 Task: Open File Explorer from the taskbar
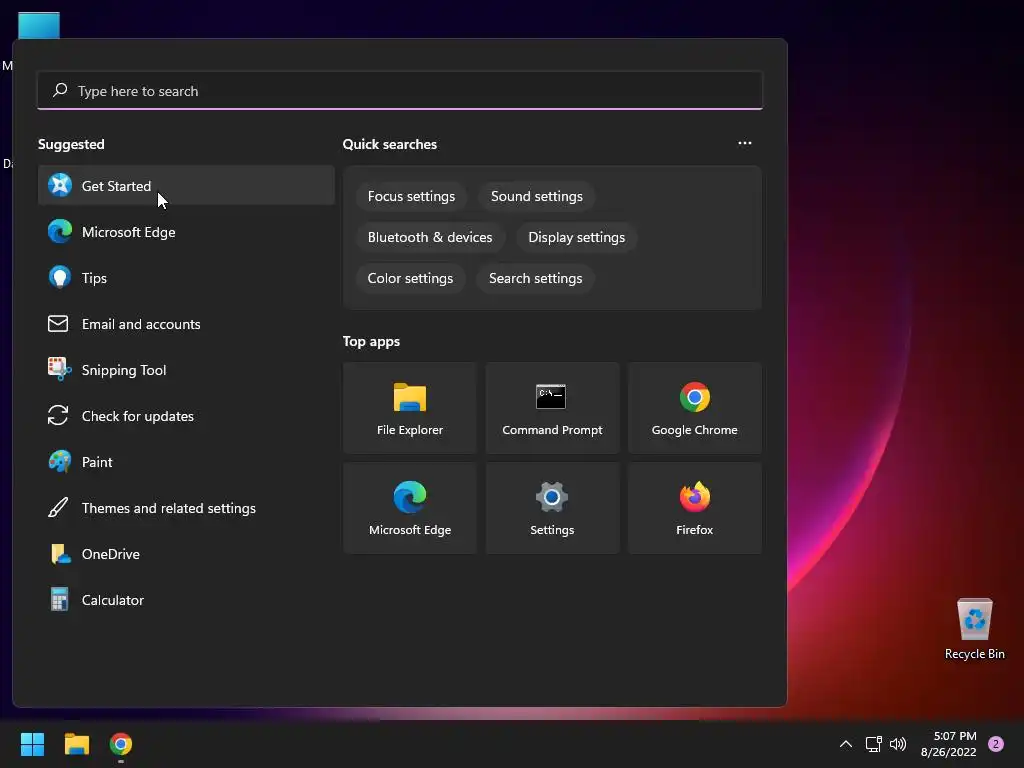pyautogui.click(x=76, y=744)
